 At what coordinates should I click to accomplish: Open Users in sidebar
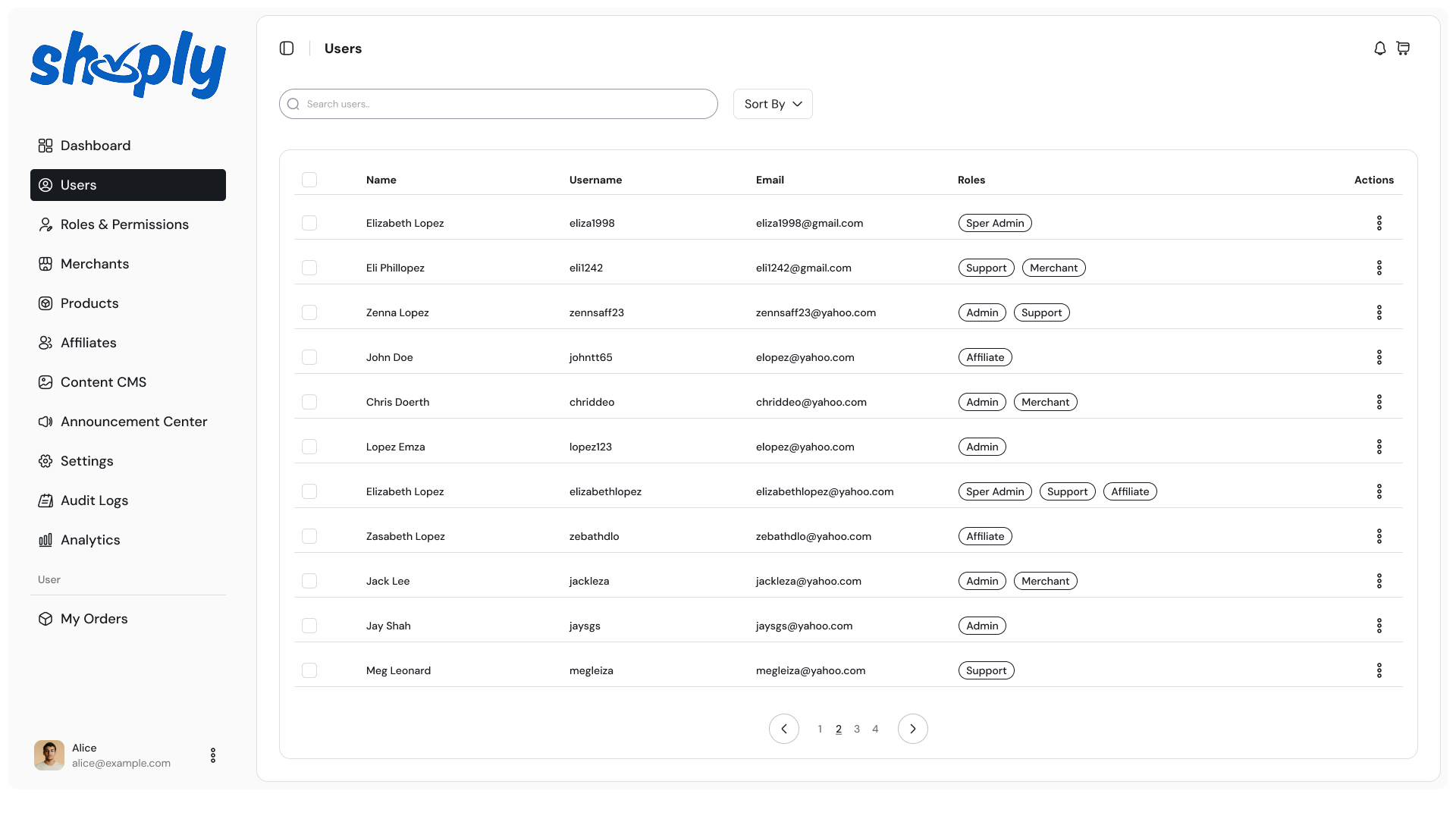[128, 185]
